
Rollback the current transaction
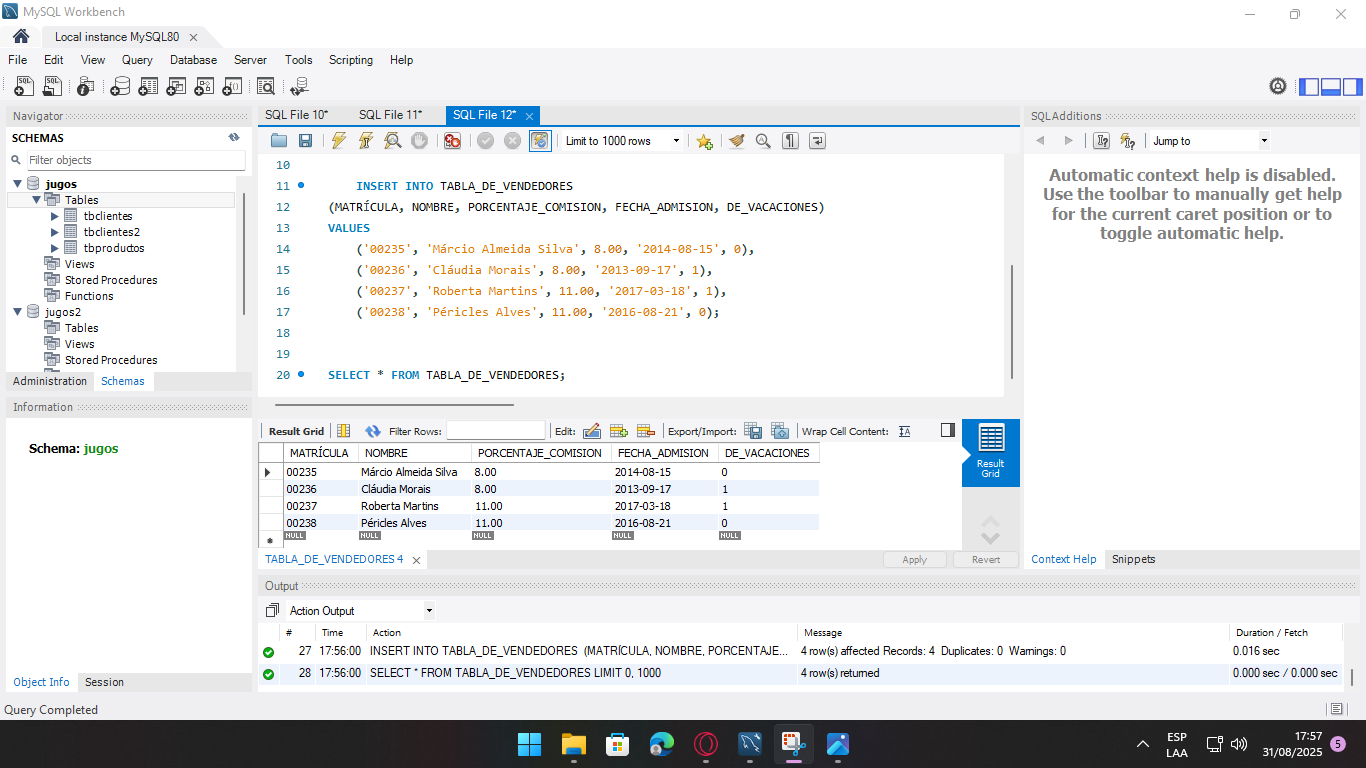coord(512,141)
